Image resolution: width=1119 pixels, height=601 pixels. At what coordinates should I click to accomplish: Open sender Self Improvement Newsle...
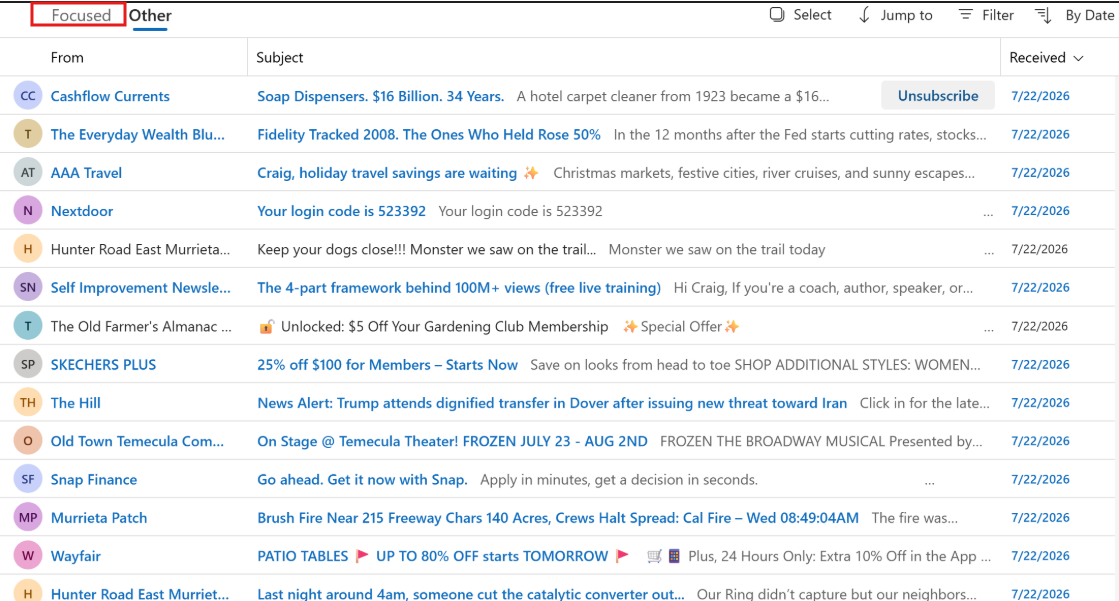141,288
